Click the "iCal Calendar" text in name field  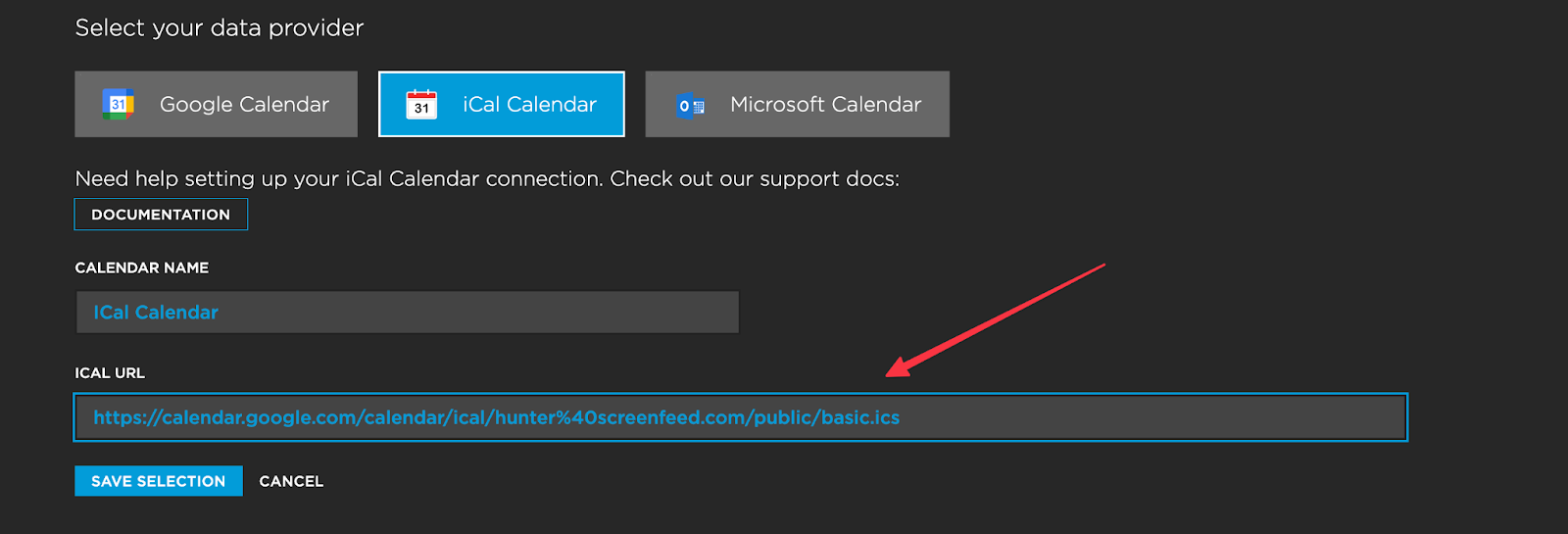point(156,313)
